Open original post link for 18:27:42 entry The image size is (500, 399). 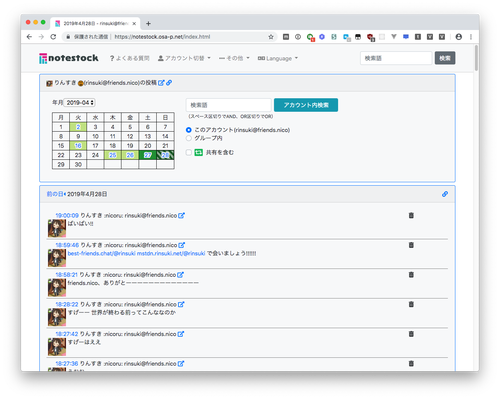pos(181,334)
